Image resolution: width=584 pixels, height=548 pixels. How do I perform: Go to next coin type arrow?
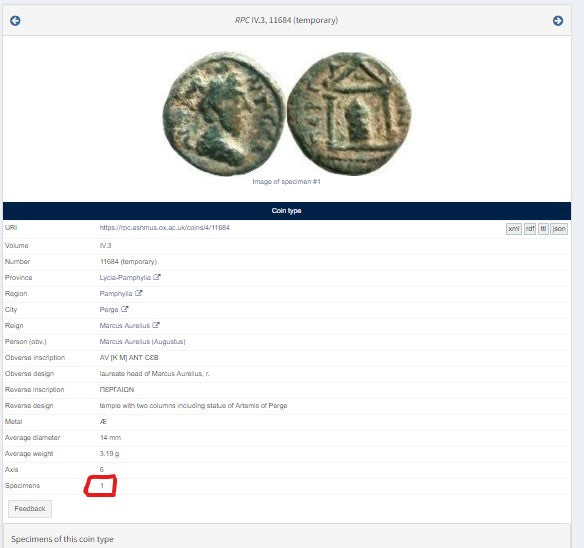click(558, 20)
